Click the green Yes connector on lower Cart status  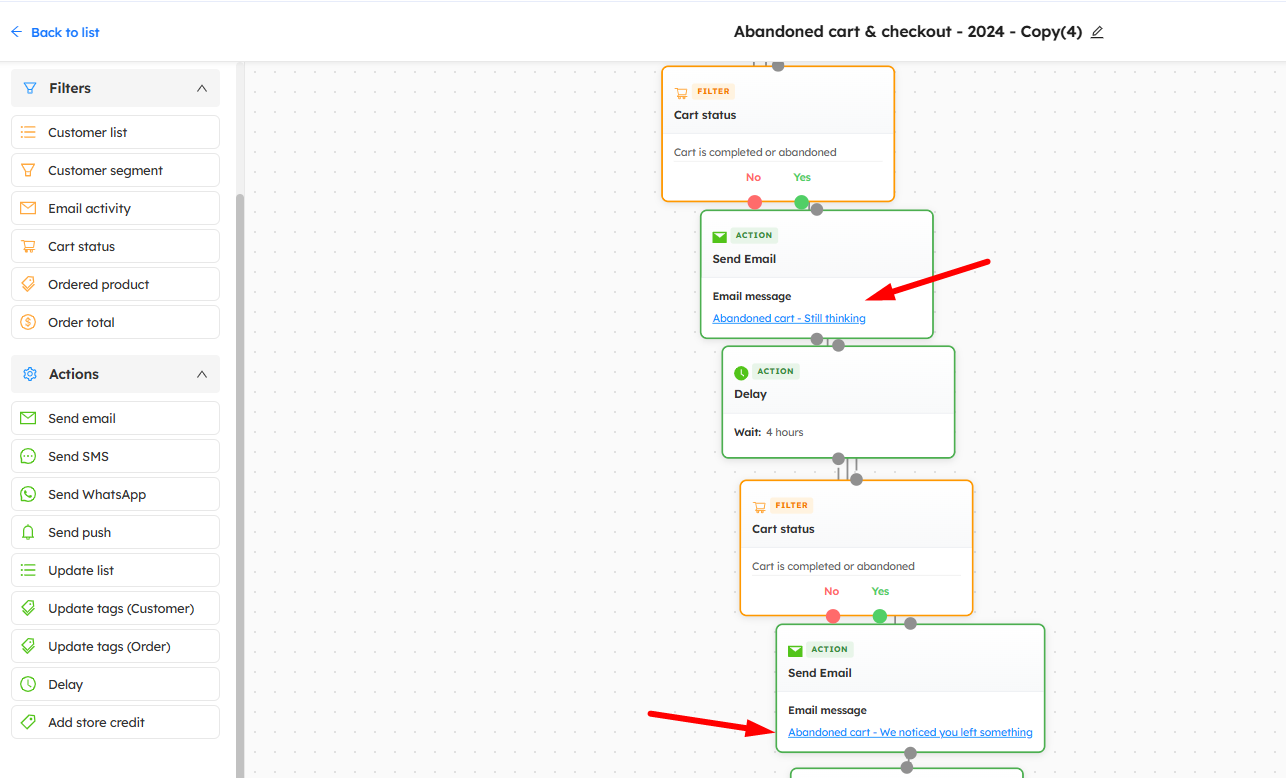[879, 616]
